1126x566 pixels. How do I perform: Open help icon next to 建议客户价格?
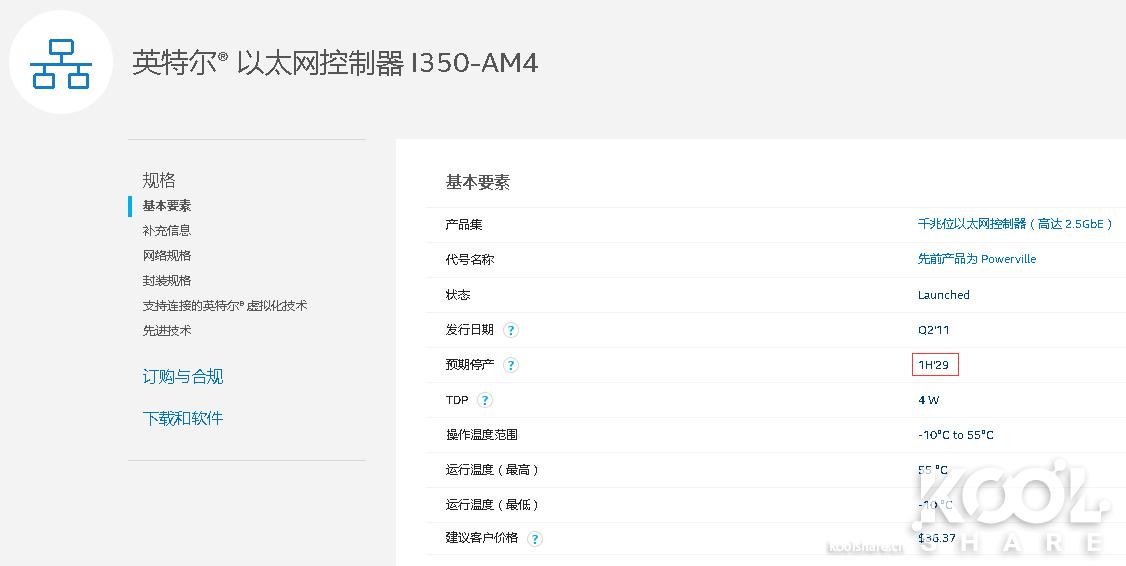pos(534,539)
